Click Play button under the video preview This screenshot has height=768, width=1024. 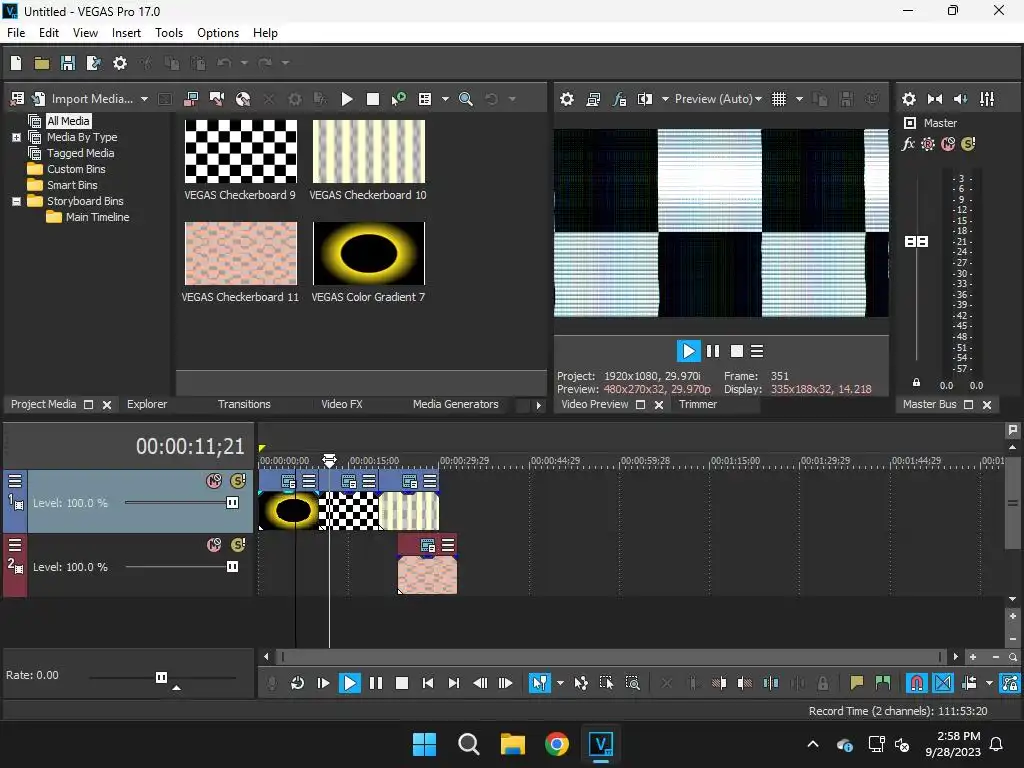(688, 351)
